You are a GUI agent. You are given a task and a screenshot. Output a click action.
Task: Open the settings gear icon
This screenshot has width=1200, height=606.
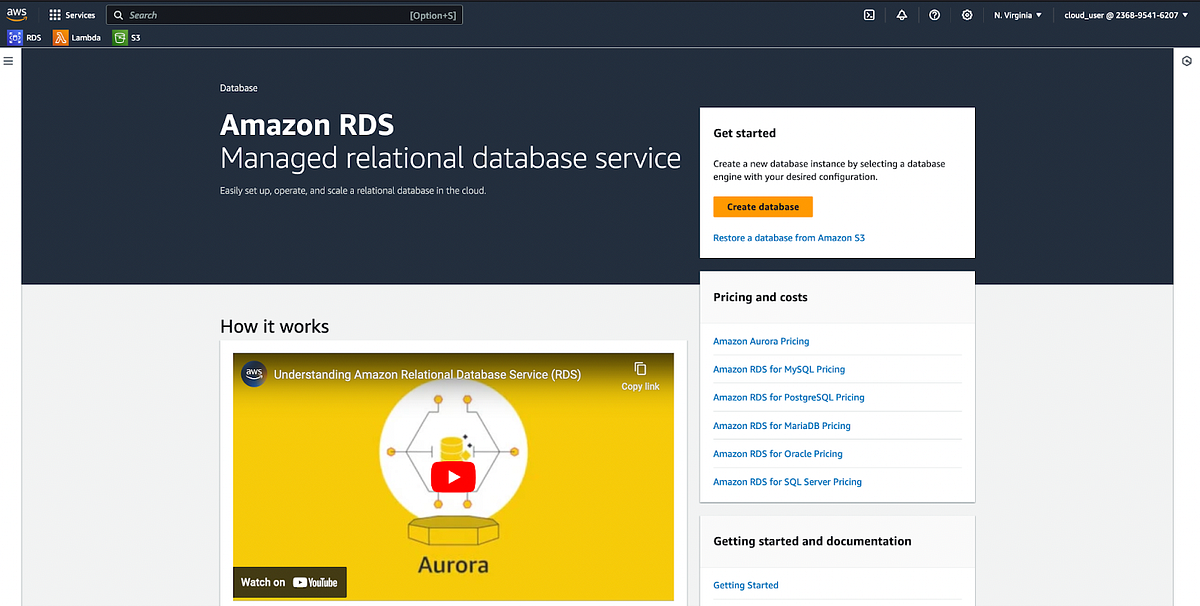(966, 14)
